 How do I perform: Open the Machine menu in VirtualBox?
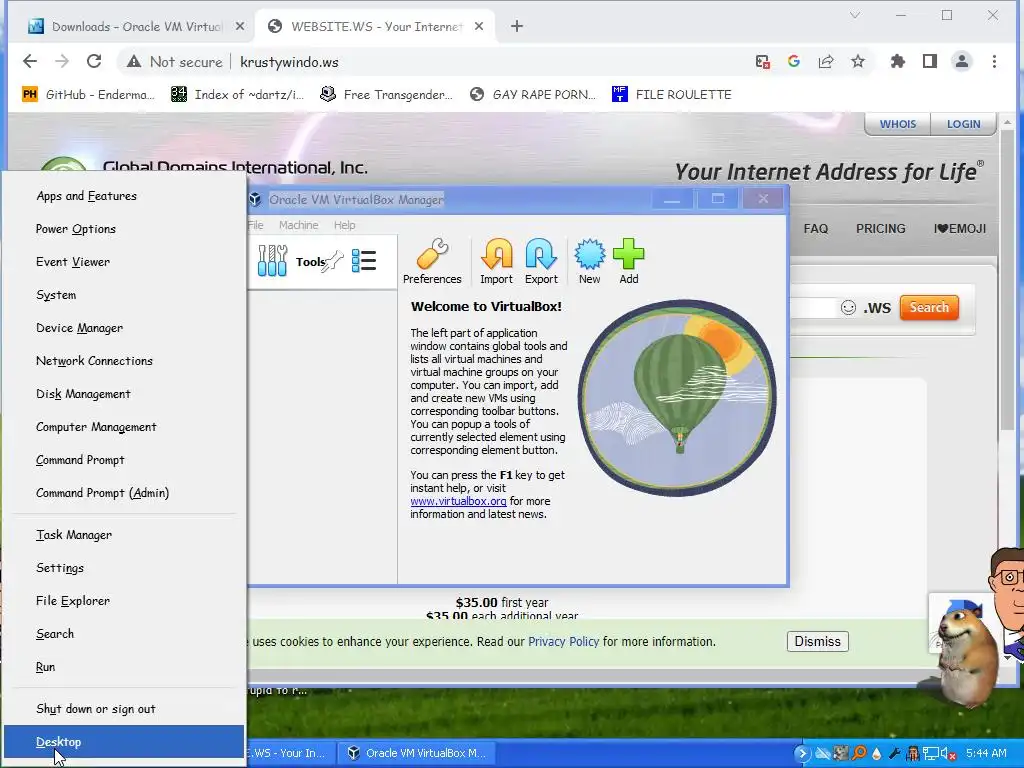coord(298,225)
